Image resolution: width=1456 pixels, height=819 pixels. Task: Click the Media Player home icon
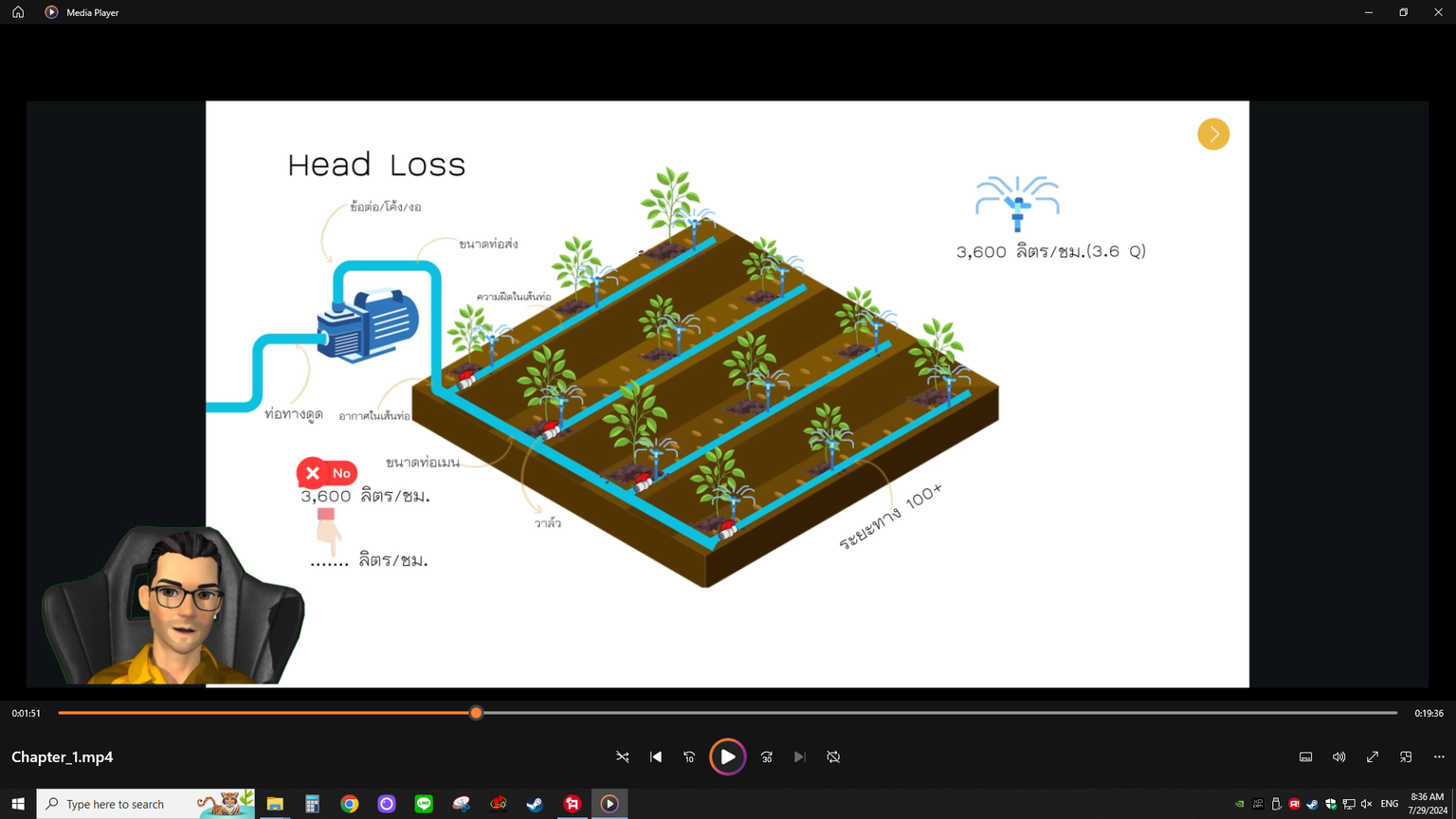18,12
